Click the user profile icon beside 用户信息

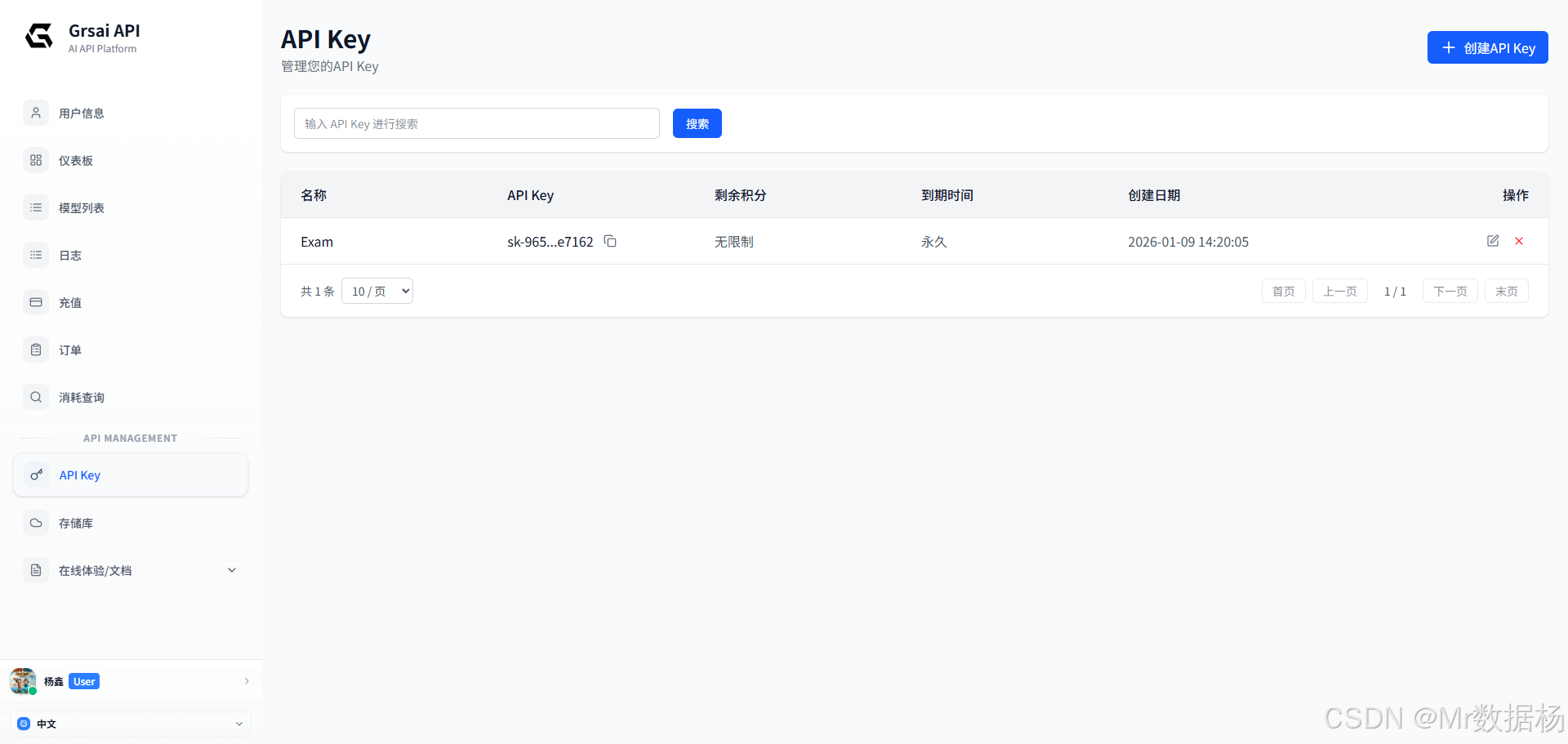coord(36,113)
